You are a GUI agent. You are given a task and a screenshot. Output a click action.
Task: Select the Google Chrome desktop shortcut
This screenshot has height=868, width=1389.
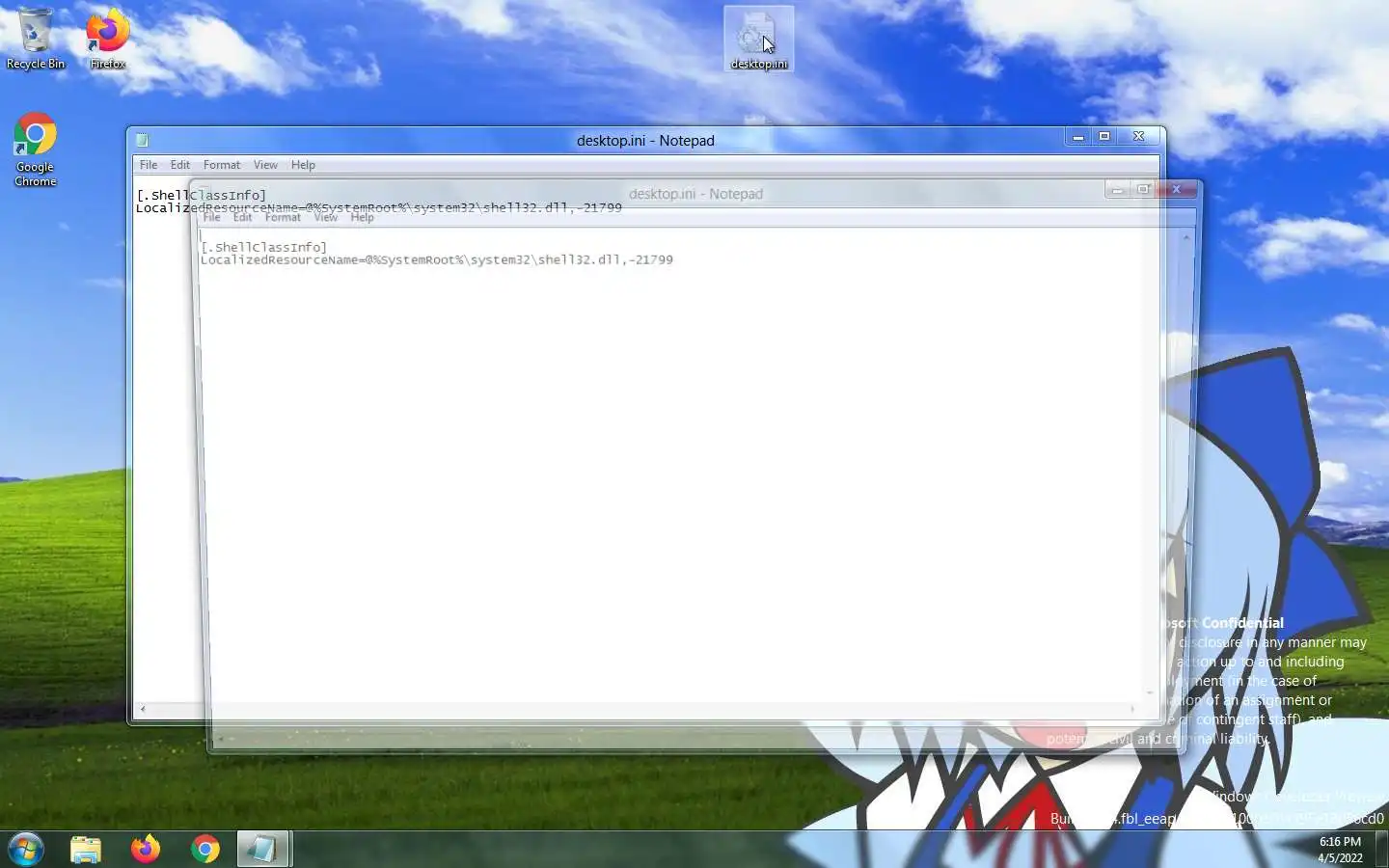coord(36,149)
